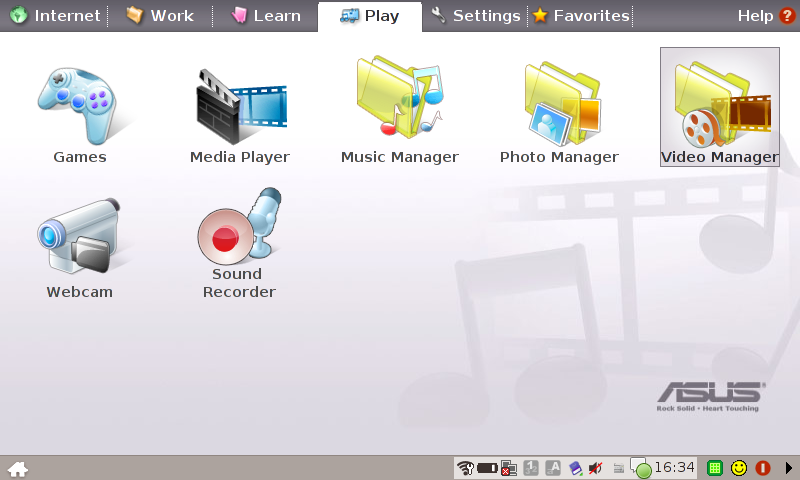Toggle the muted volume speaker icon

596,468
